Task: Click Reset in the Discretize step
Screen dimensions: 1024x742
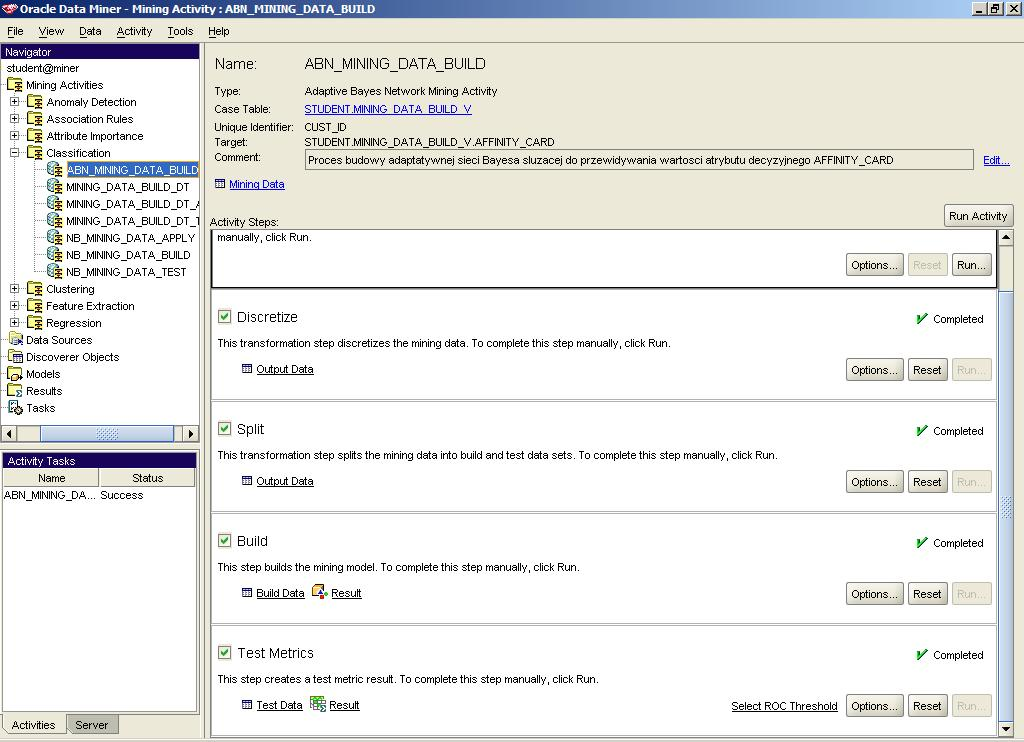Action: (x=927, y=370)
